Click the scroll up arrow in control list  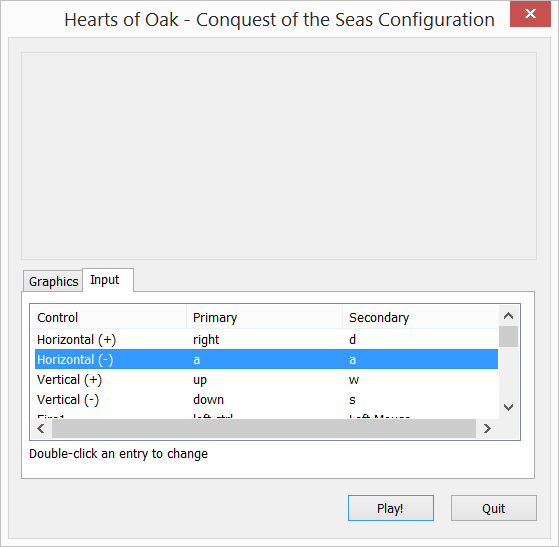pos(508,316)
